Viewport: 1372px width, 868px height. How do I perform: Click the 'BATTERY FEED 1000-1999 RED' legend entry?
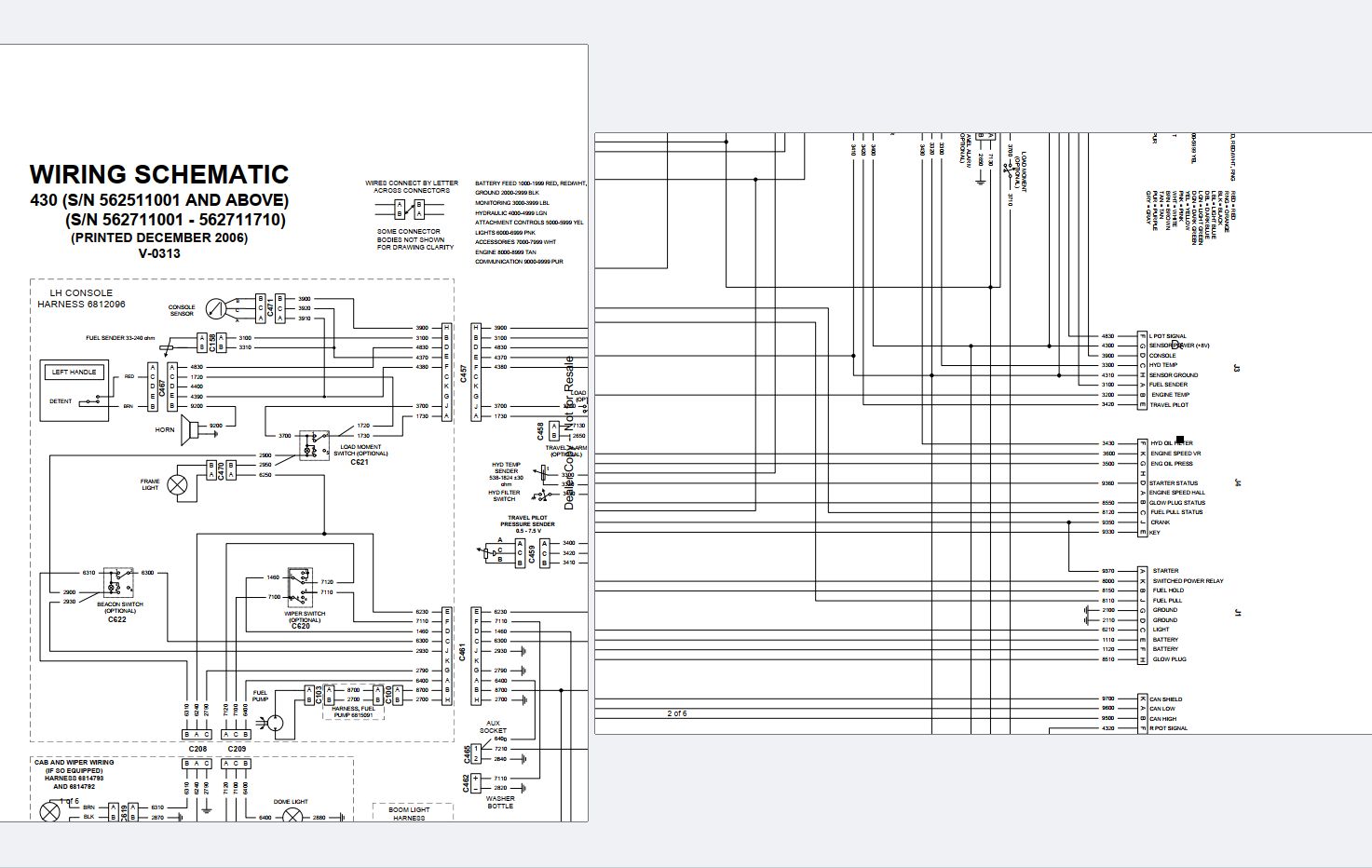coord(531,183)
